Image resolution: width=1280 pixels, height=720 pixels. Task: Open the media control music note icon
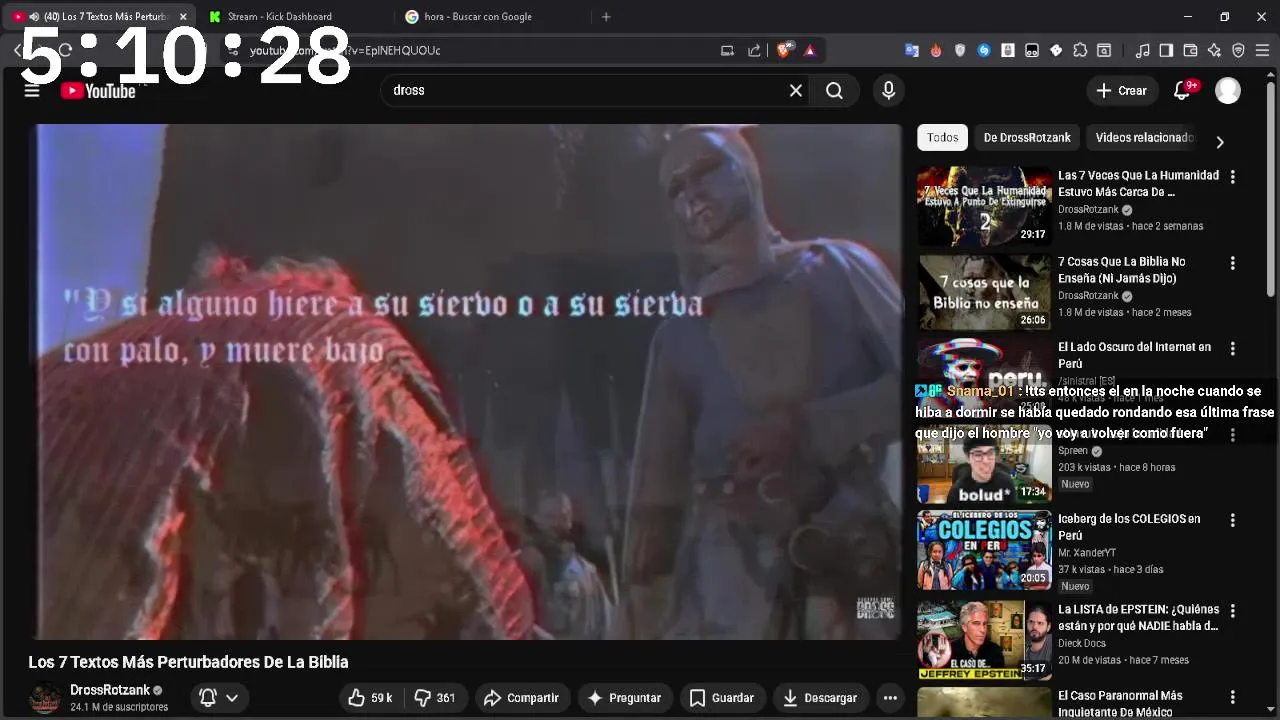click(x=1142, y=50)
